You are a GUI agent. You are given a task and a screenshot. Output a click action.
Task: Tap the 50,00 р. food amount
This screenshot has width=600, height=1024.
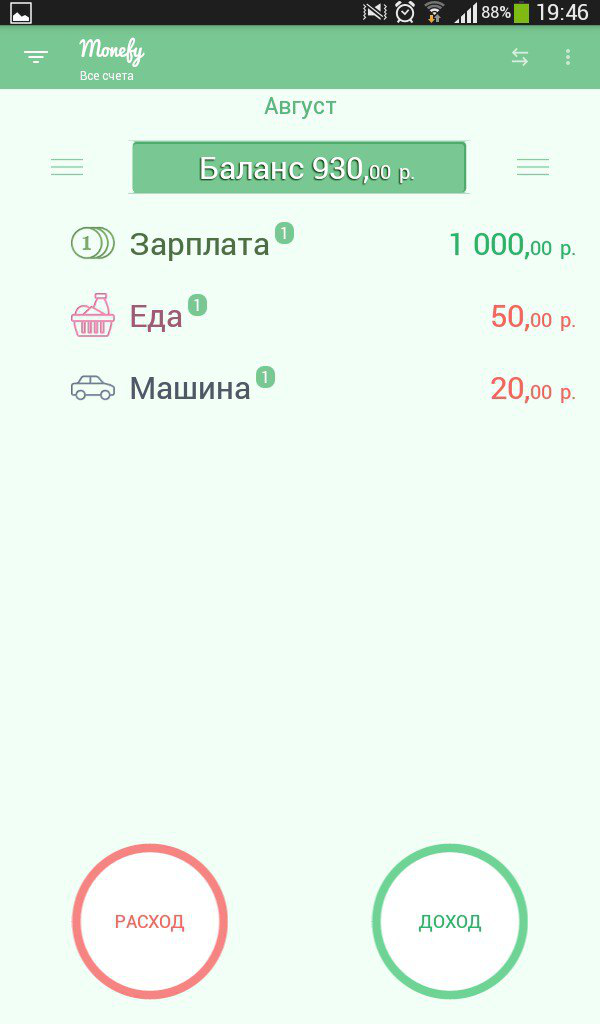pyautogui.click(x=533, y=317)
